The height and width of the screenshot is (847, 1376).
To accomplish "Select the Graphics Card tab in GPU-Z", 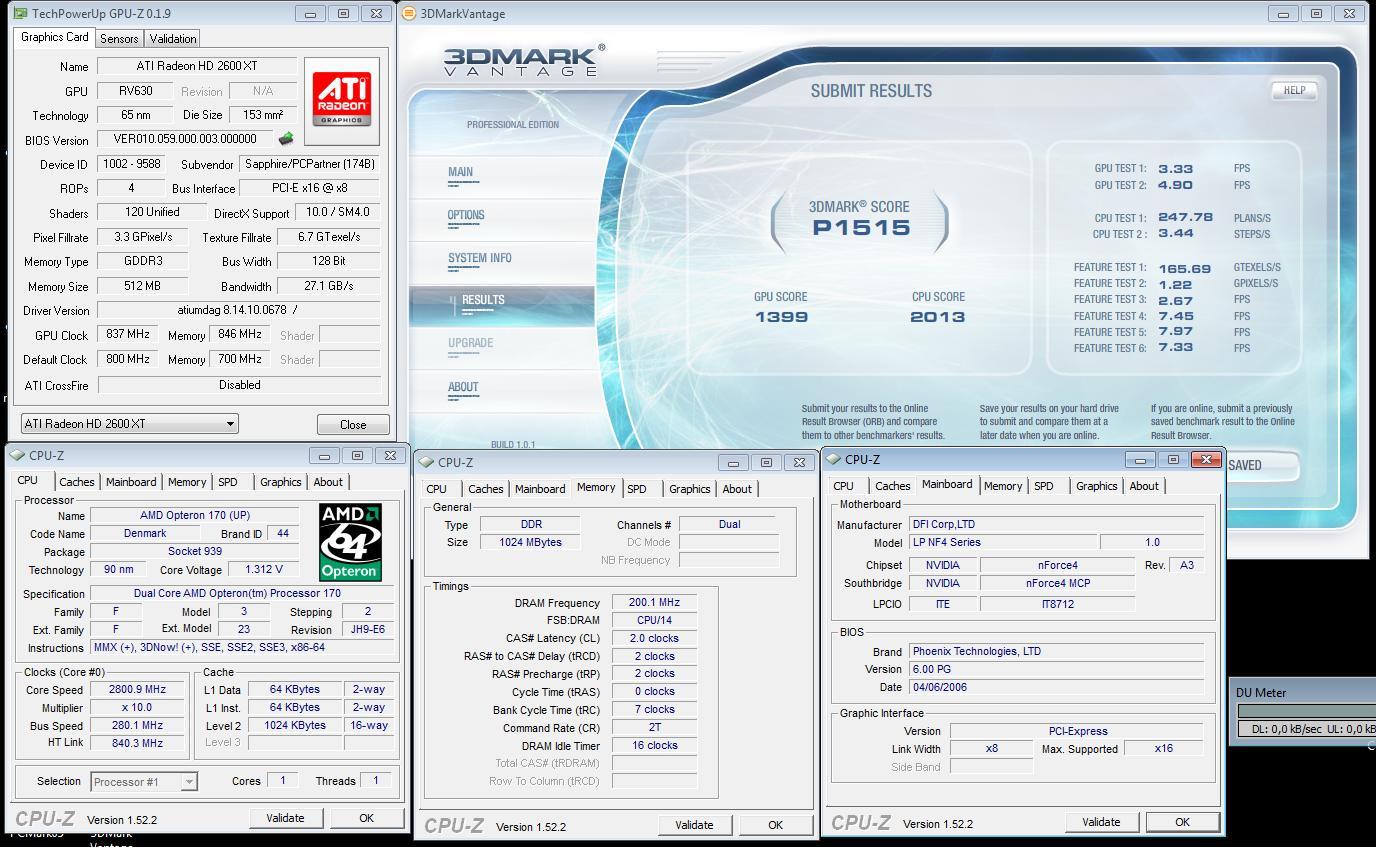I will [55, 37].
